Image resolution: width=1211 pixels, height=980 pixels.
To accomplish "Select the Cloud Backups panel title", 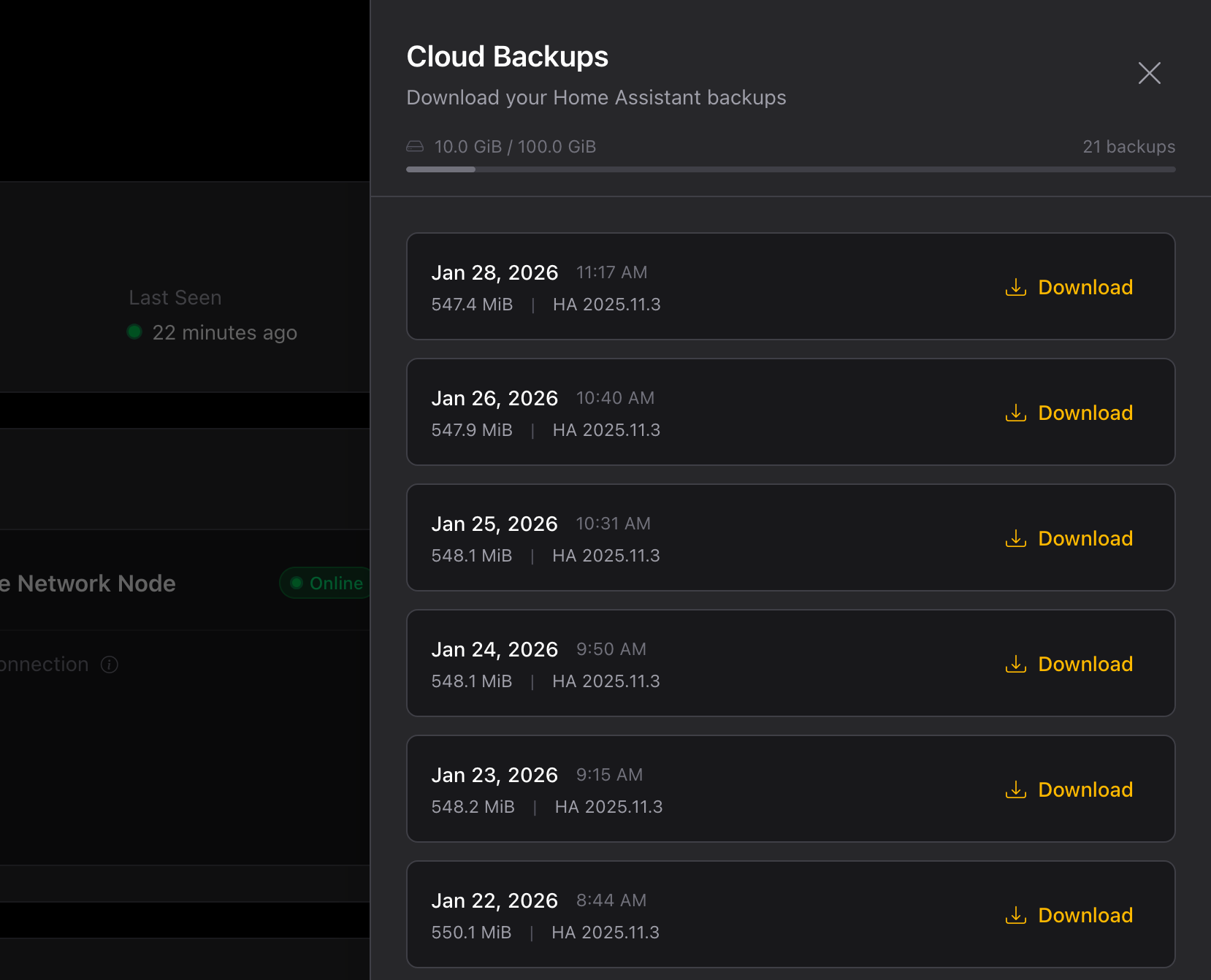I will [508, 56].
